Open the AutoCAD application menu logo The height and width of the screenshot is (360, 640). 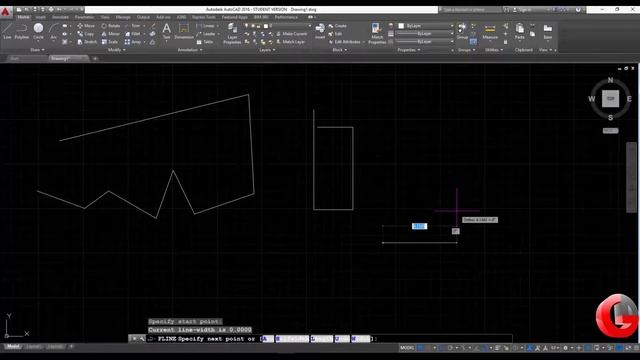pyautogui.click(x=5, y=12)
